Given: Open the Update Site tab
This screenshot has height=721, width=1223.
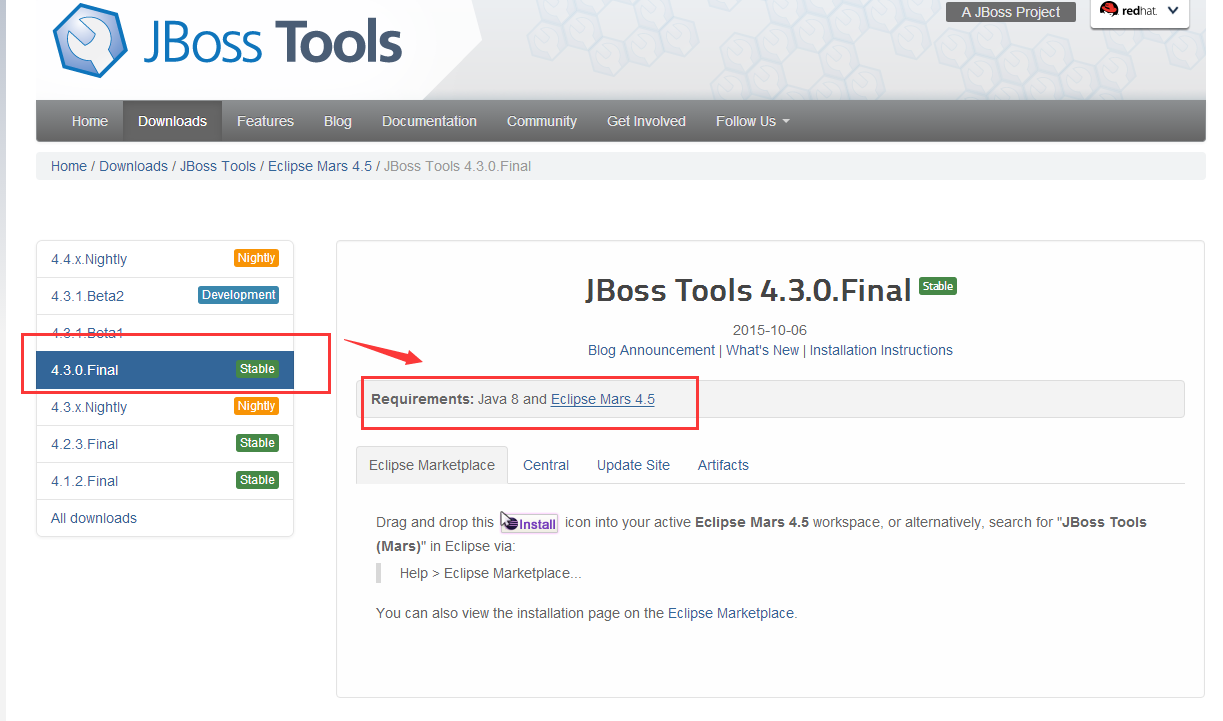Looking at the screenshot, I should click(633, 465).
